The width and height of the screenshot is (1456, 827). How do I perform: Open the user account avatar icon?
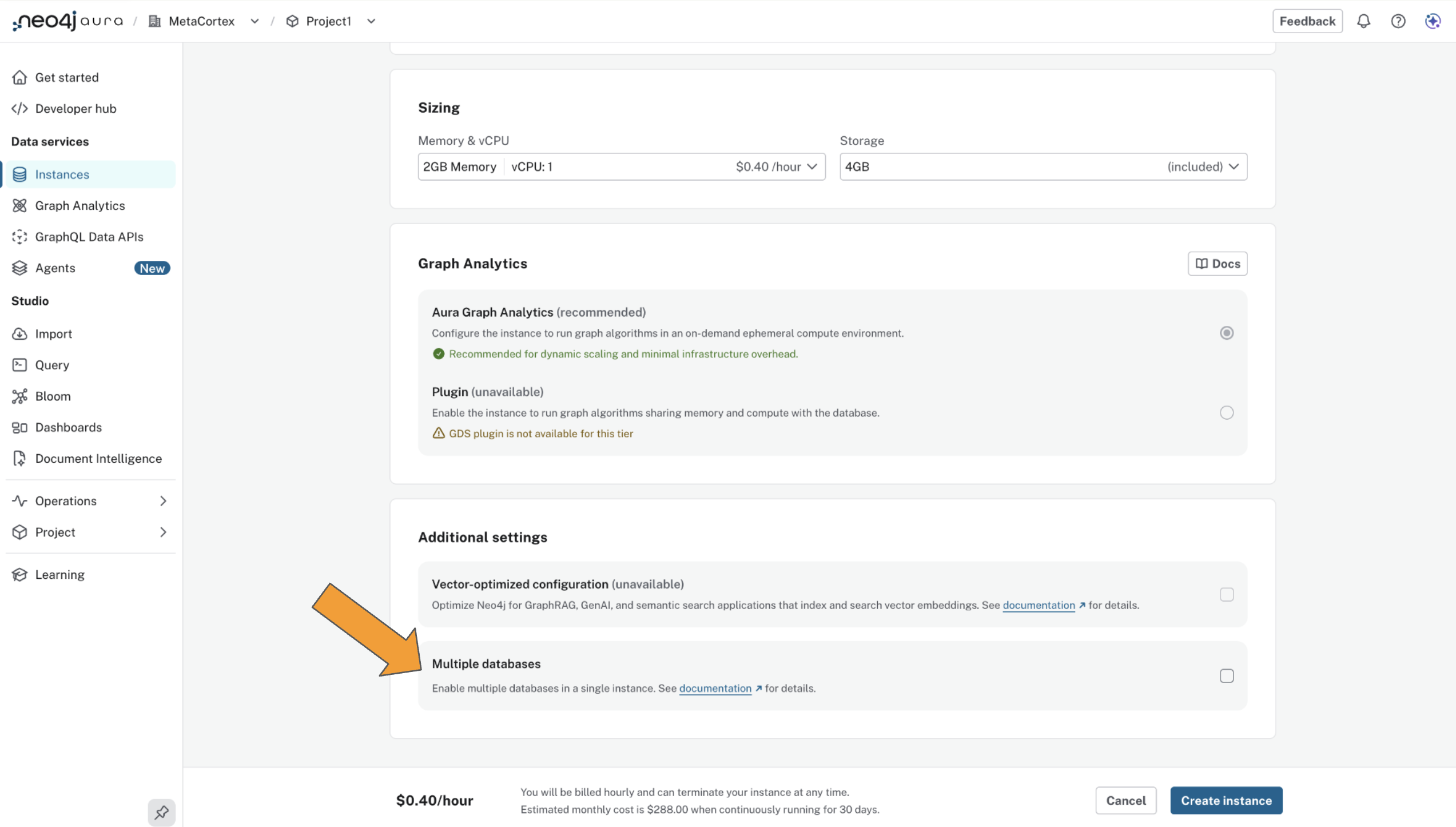[x=1432, y=21]
